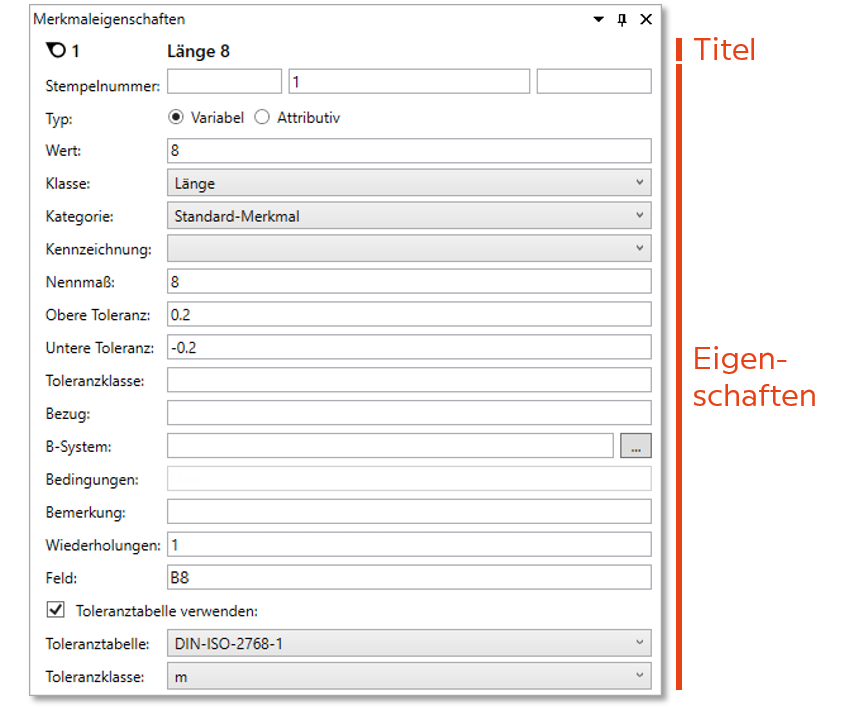Click the Wiederholungen input field
The height and width of the screenshot is (709, 853).
[409, 545]
